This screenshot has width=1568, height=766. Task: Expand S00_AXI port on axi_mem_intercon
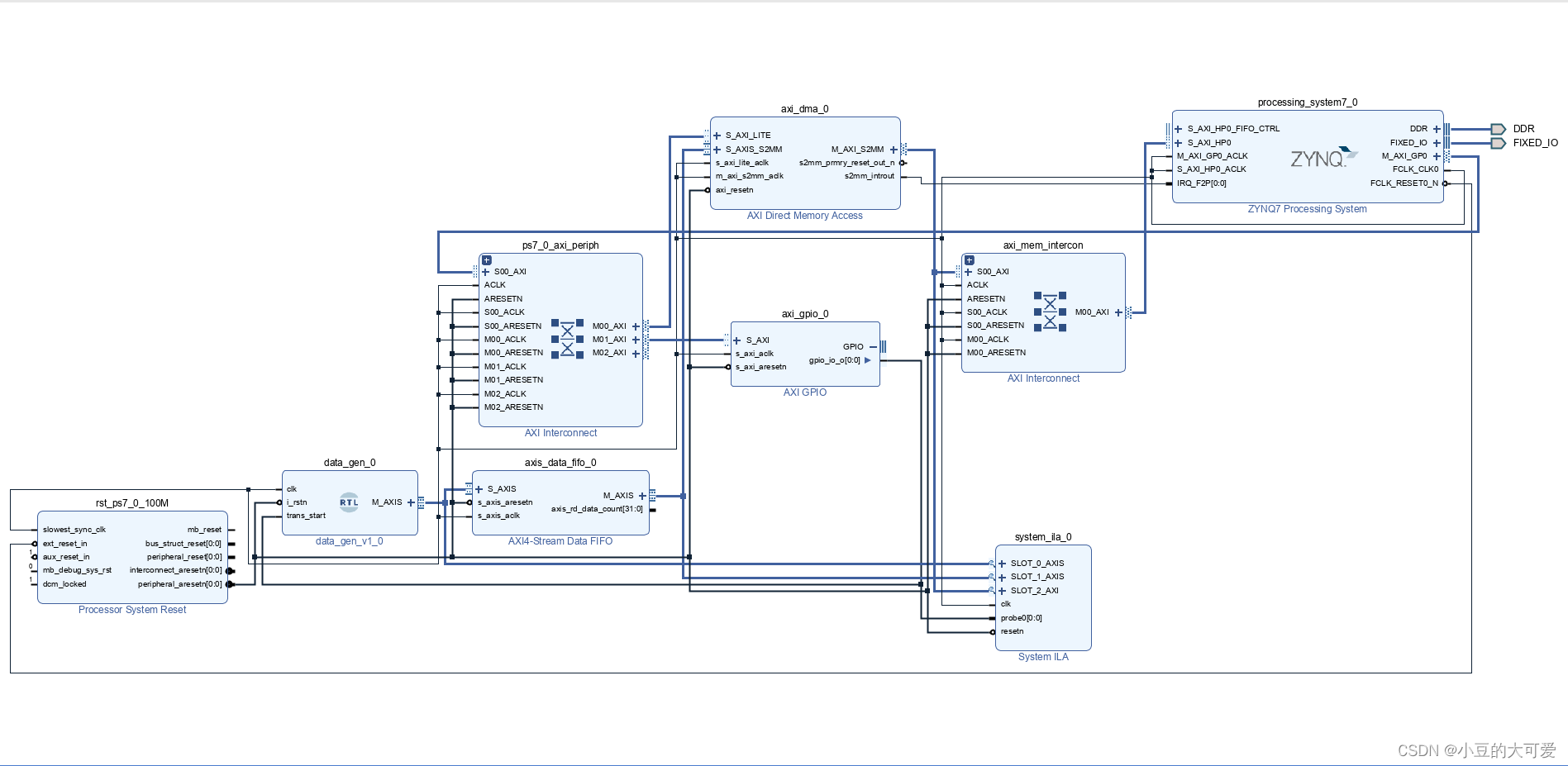pos(968,272)
